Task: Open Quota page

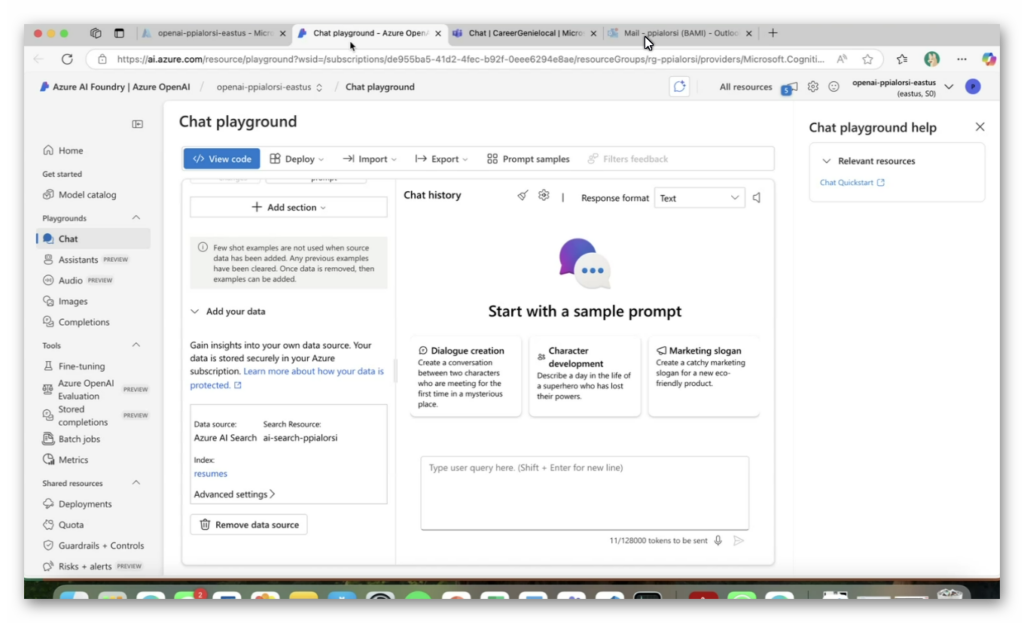Action: [x=71, y=524]
